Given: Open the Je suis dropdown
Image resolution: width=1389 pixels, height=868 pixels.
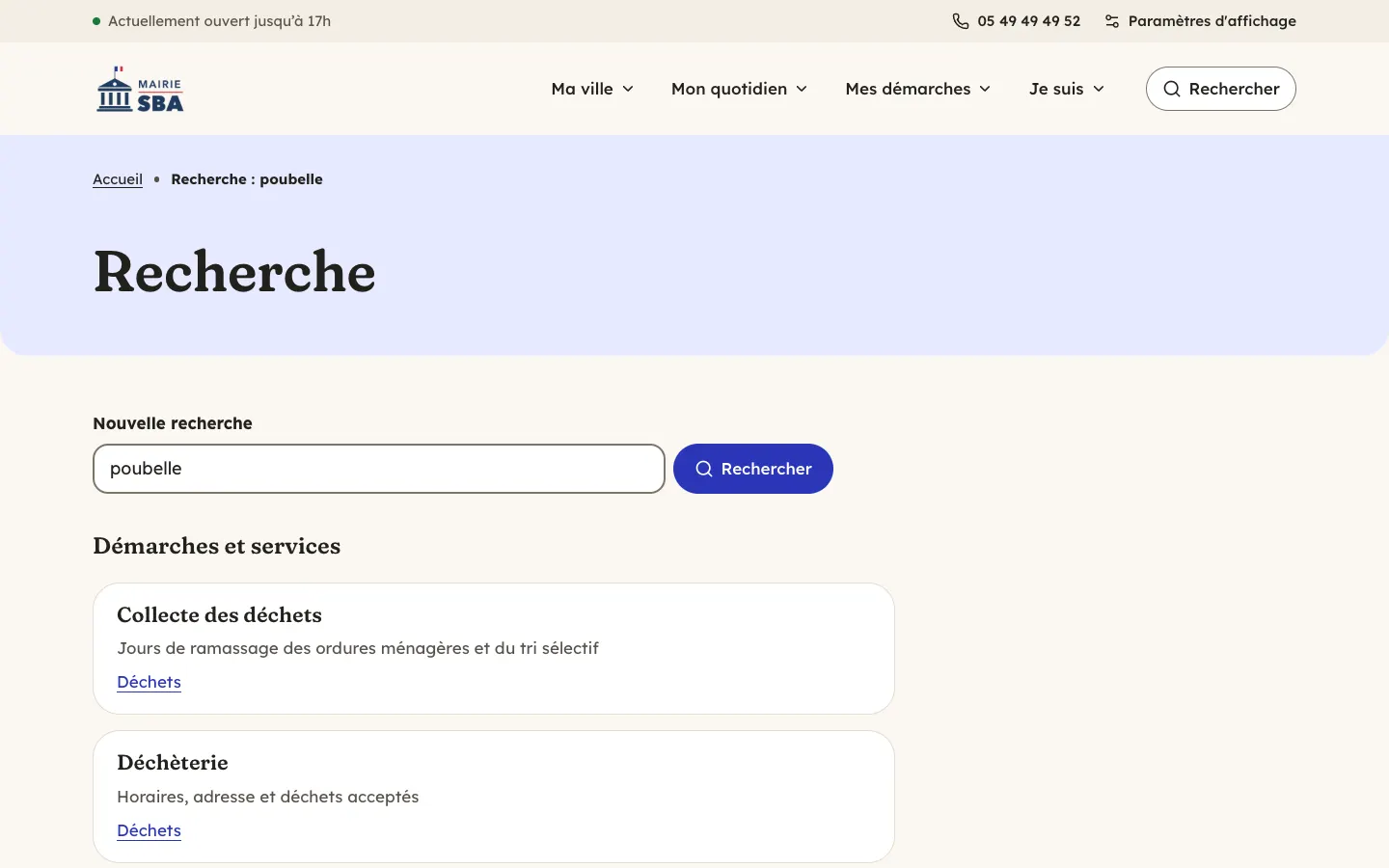Looking at the screenshot, I should click(1067, 89).
